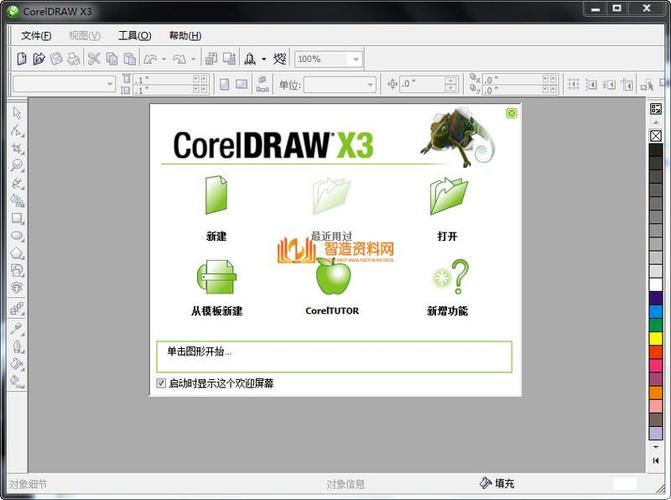671x500 pixels.
Task: Launch CorelTUTOR apple button
Action: click(x=332, y=288)
